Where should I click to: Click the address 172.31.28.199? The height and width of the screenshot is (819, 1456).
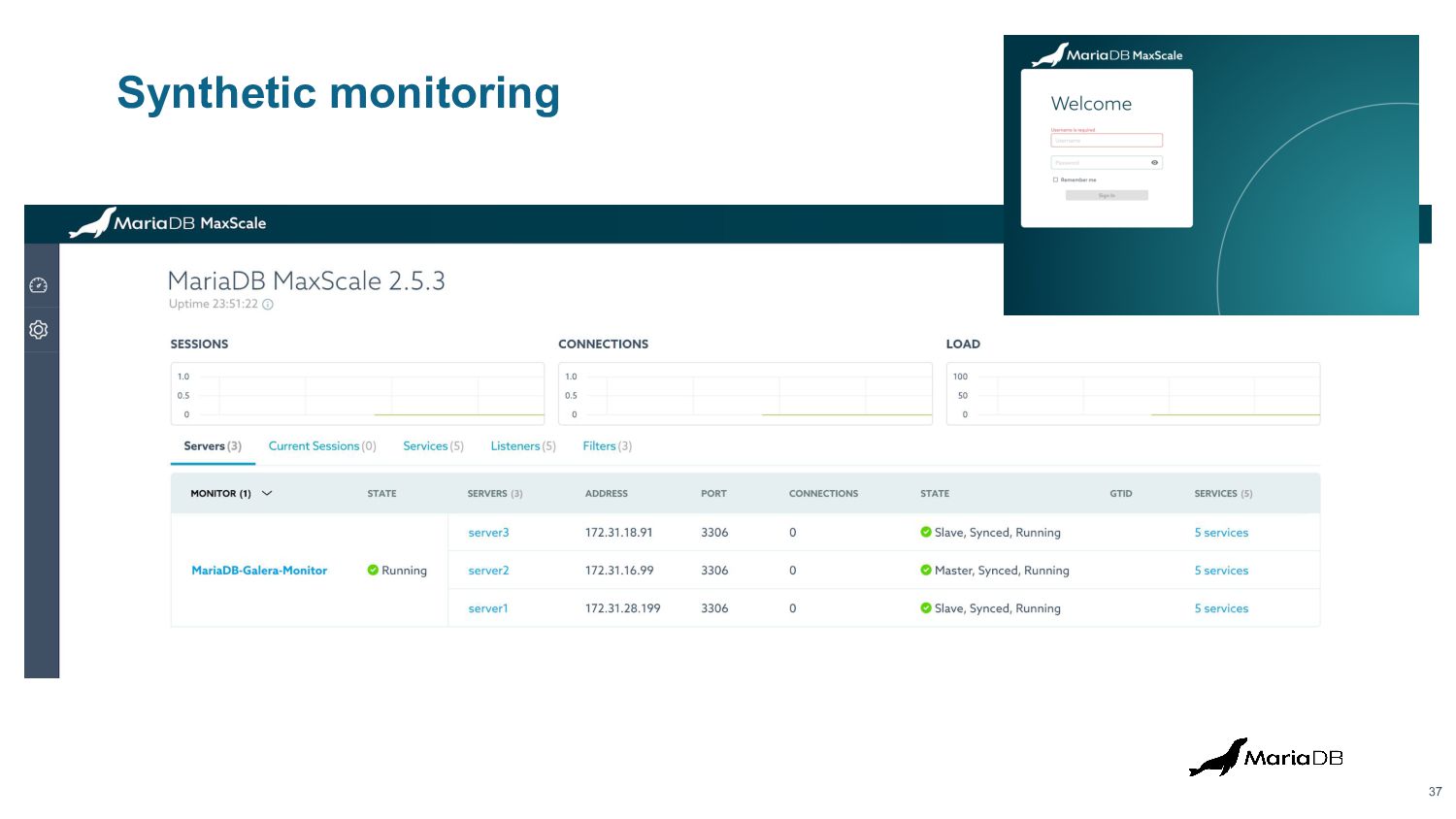(x=622, y=608)
